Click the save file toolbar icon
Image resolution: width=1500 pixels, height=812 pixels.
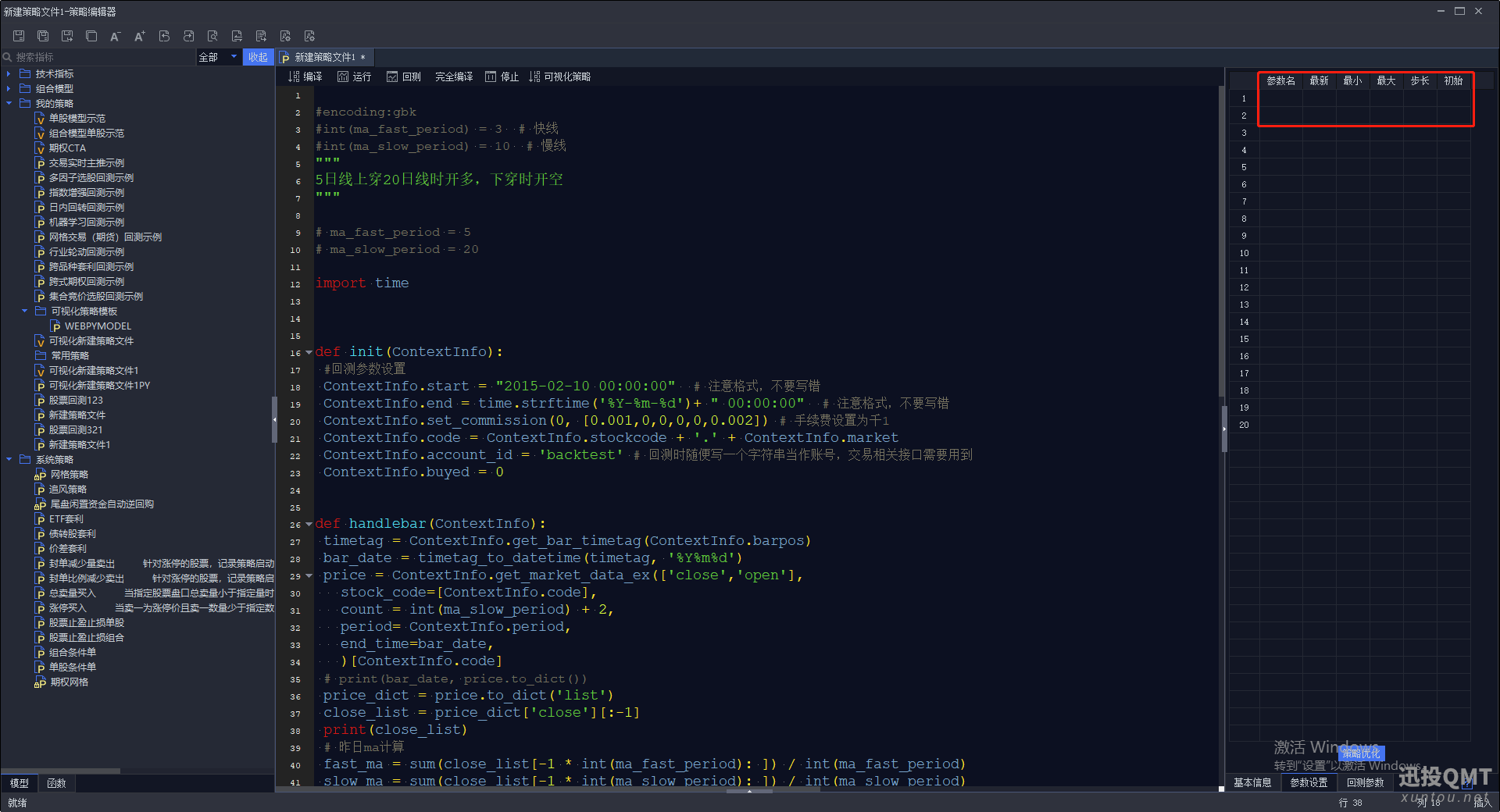tap(19, 36)
